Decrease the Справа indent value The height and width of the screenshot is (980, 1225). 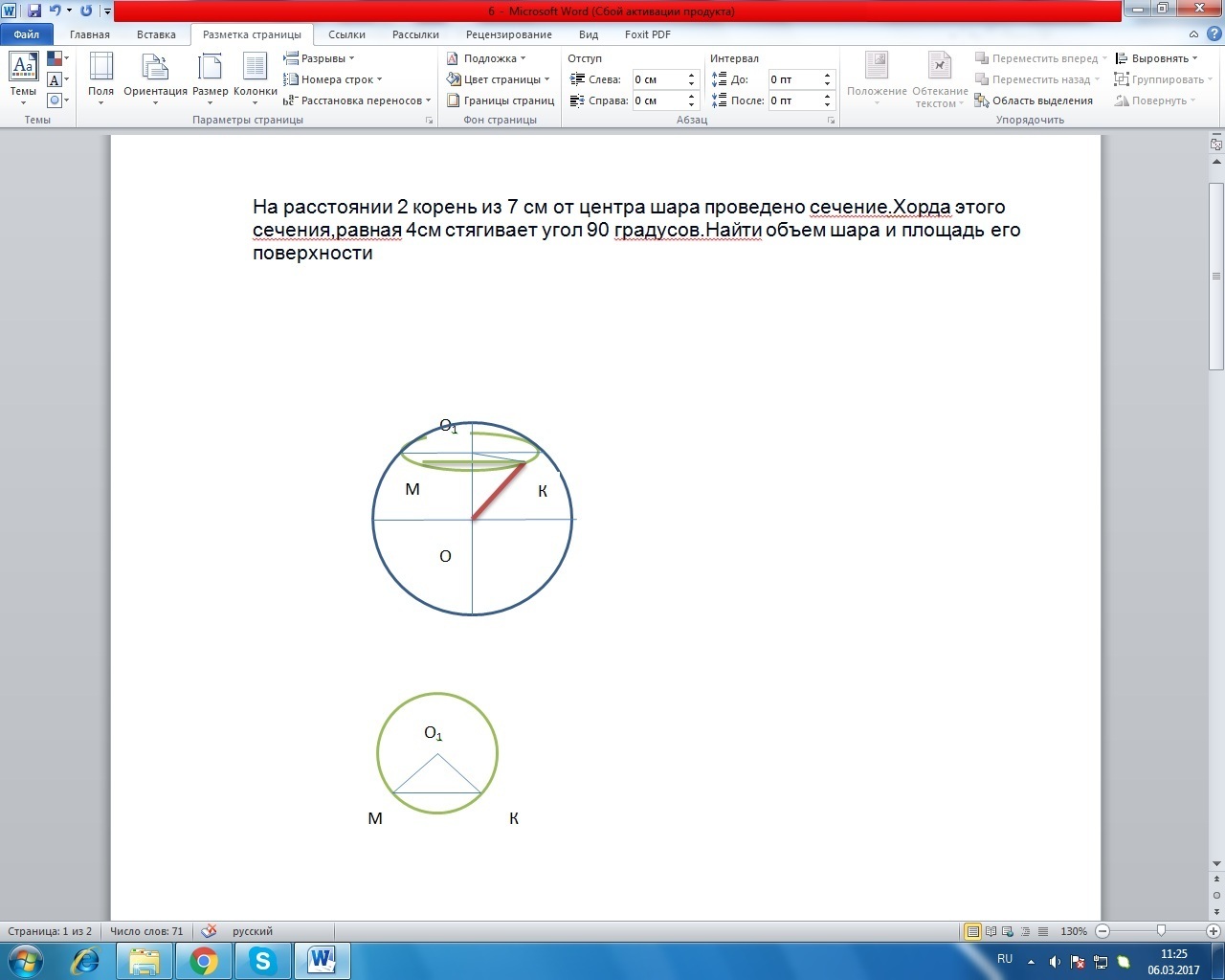click(692, 105)
